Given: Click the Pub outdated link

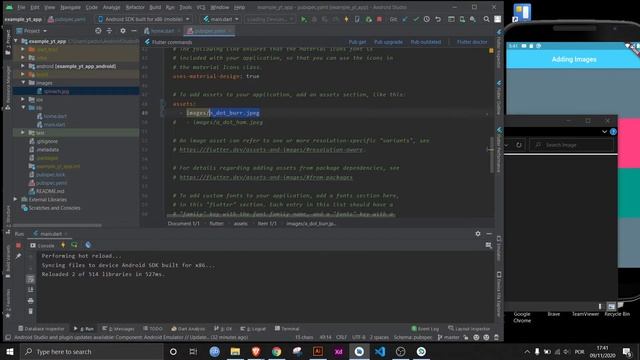Looking at the screenshot, I should [426, 42].
